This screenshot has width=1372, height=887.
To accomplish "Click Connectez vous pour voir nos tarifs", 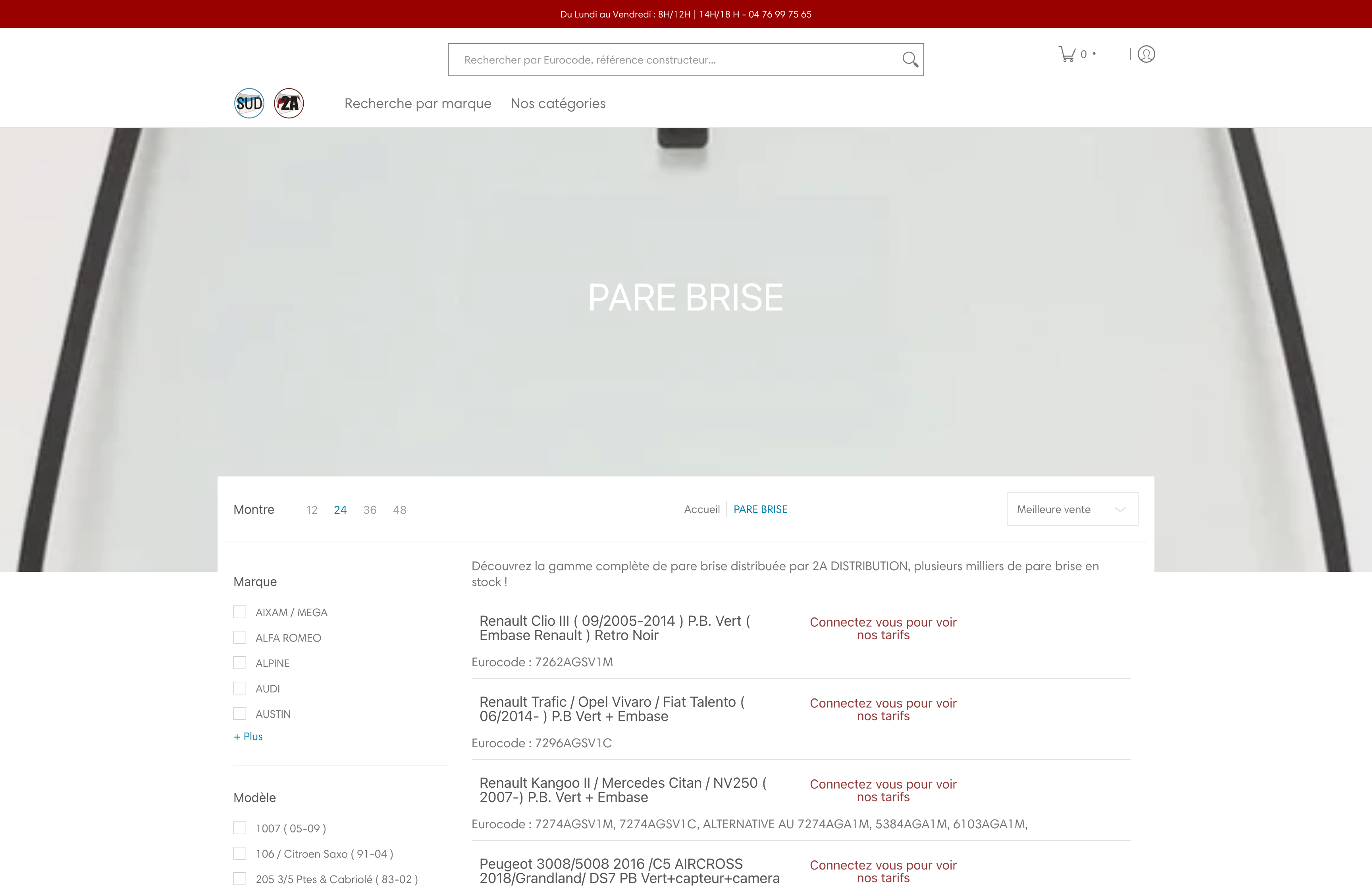I will (x=883, y=629).
